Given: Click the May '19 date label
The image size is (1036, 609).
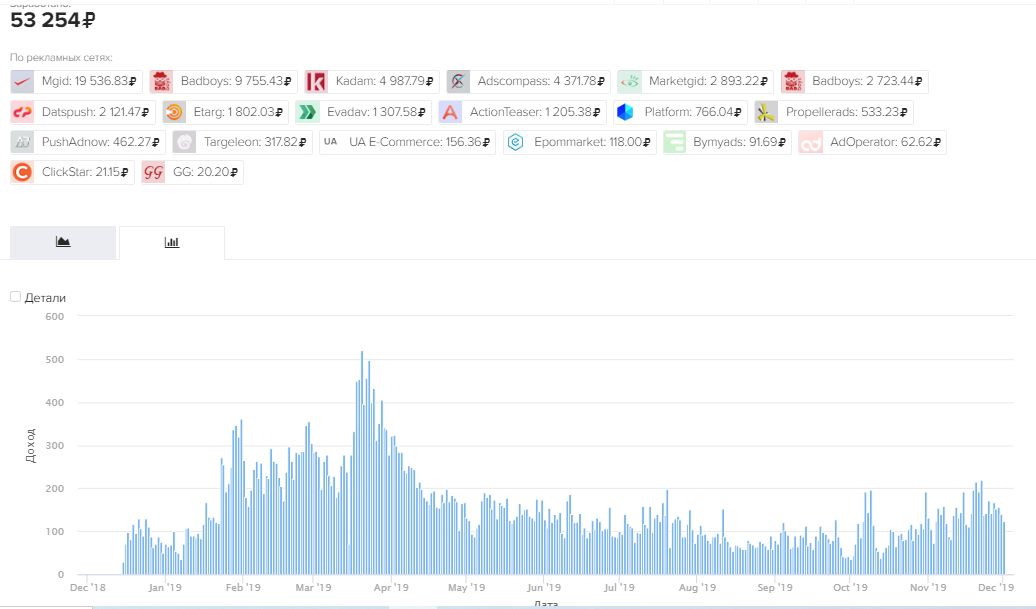Looking at the screenshot, I should click(466, 587).
